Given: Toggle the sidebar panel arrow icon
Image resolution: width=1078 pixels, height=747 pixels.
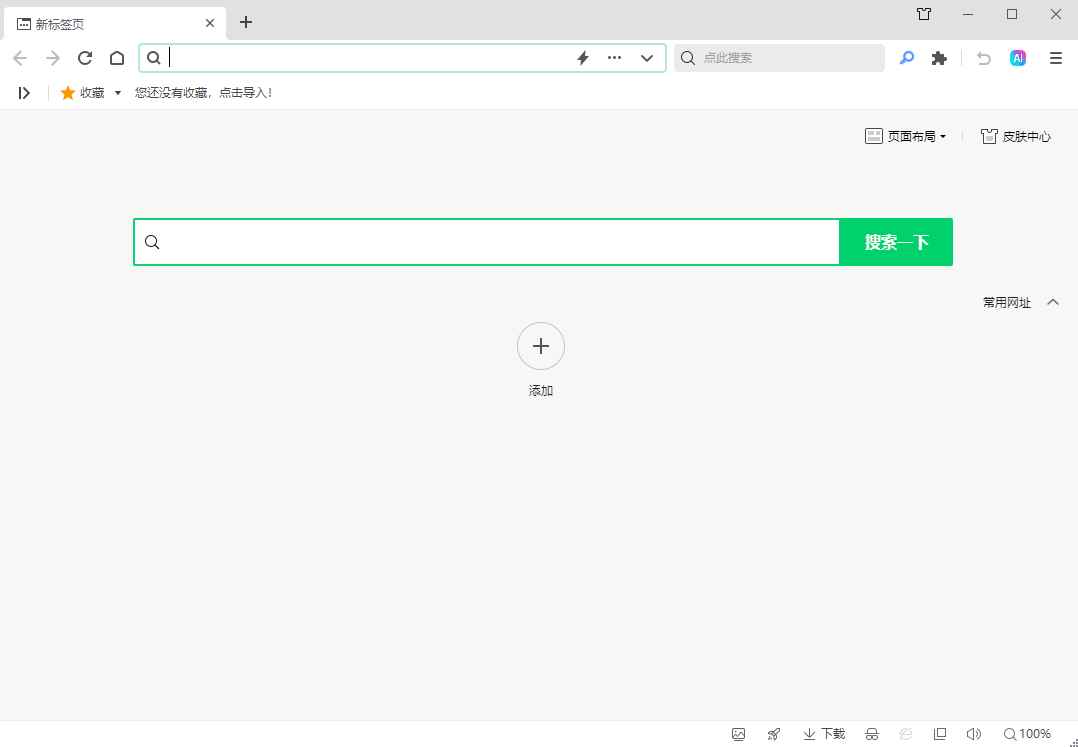Looking at the screenshot, I should pyautogui.click(x=24, y=92).
